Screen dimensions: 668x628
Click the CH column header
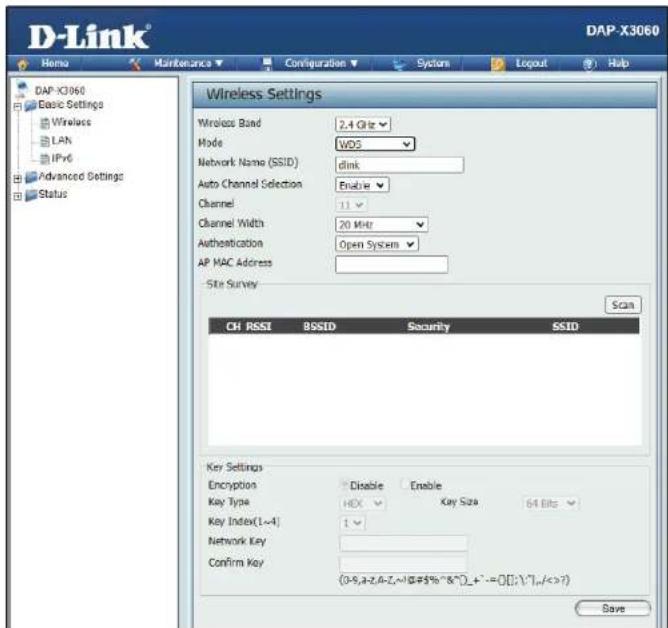(x=233, y=327)
